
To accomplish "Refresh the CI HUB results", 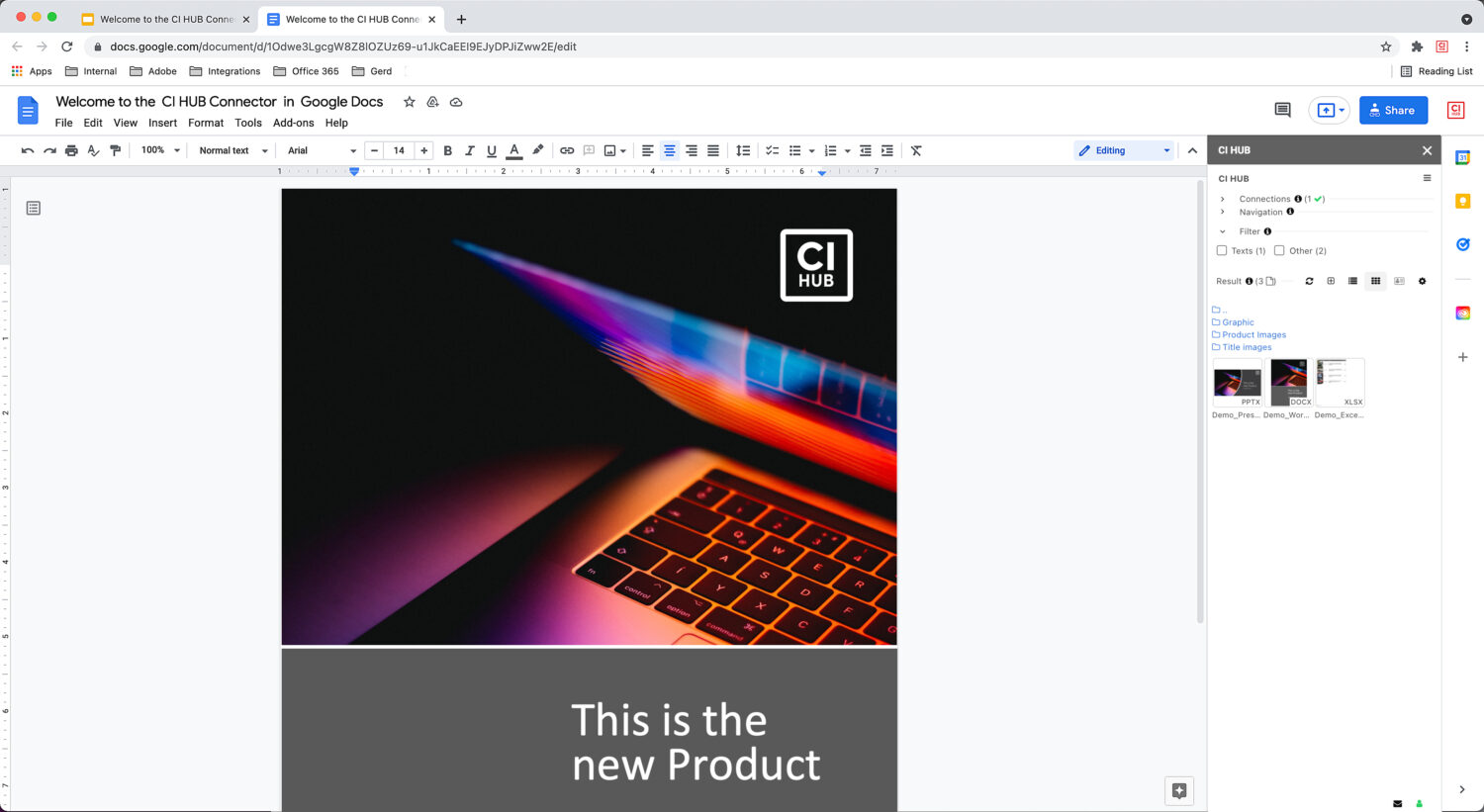I will [1309, 281].
